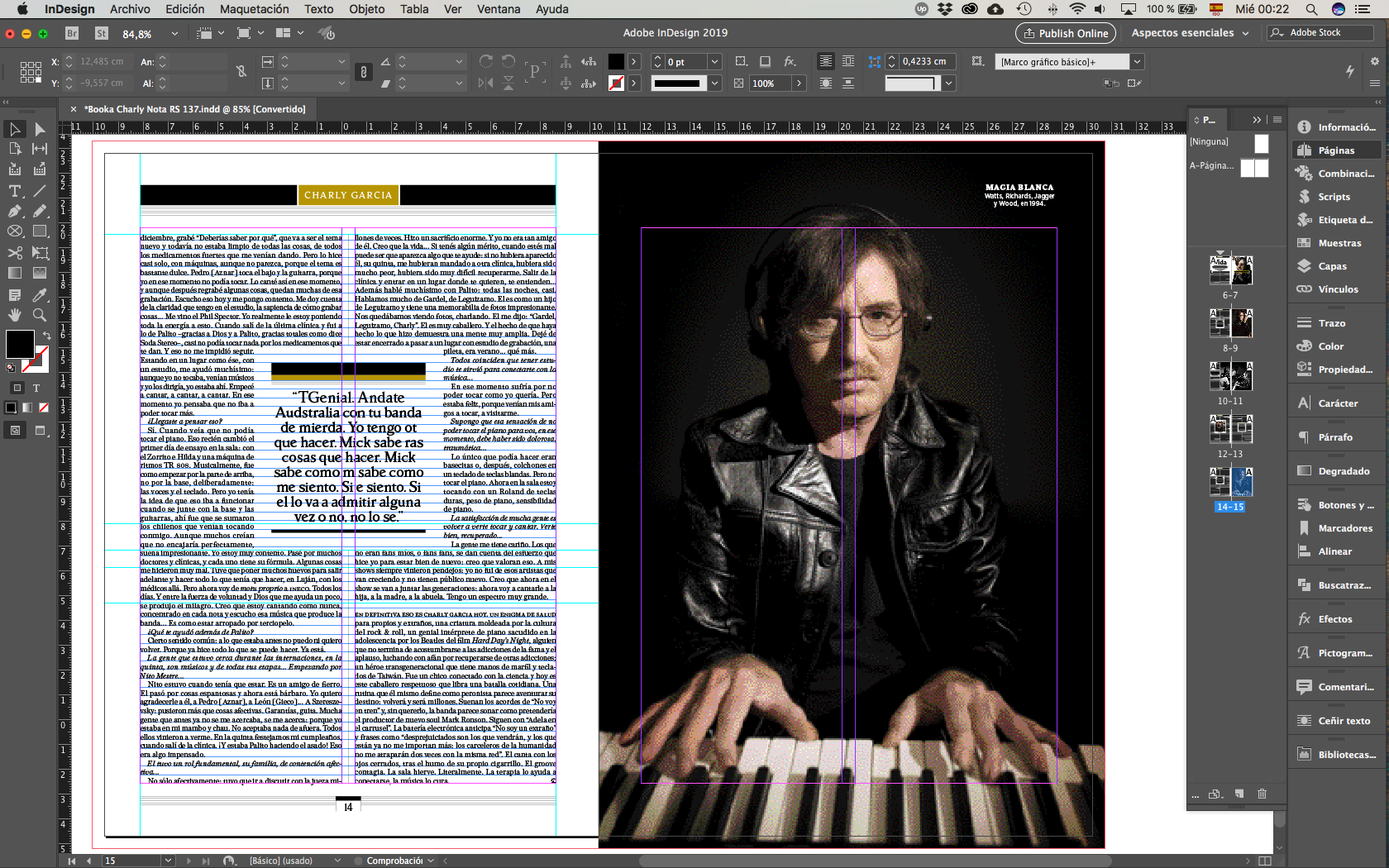Select the Ellipse Frame tool

tap(15, 231)
